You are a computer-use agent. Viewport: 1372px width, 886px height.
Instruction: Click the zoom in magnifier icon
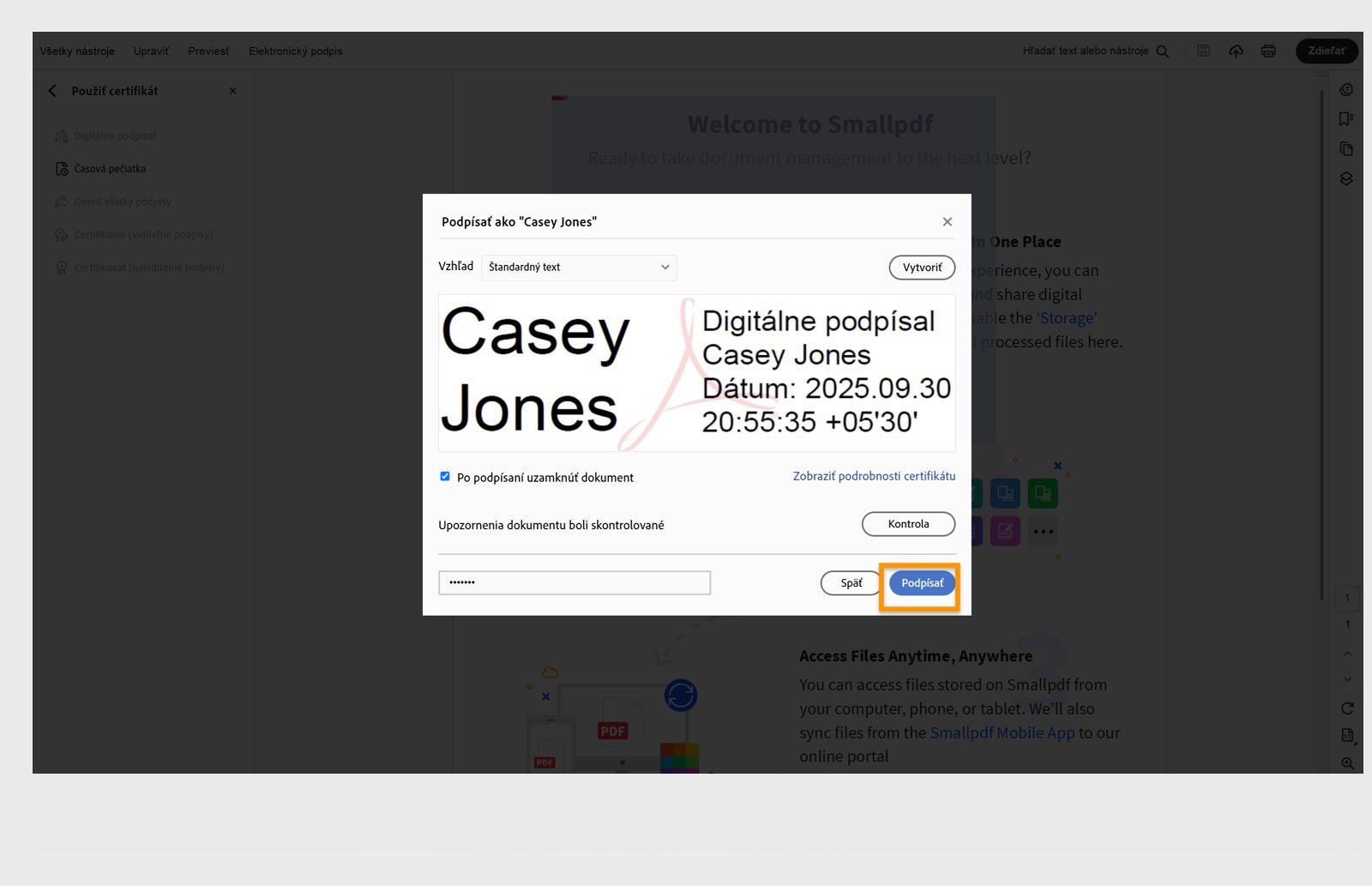(x=1347, y=763)
